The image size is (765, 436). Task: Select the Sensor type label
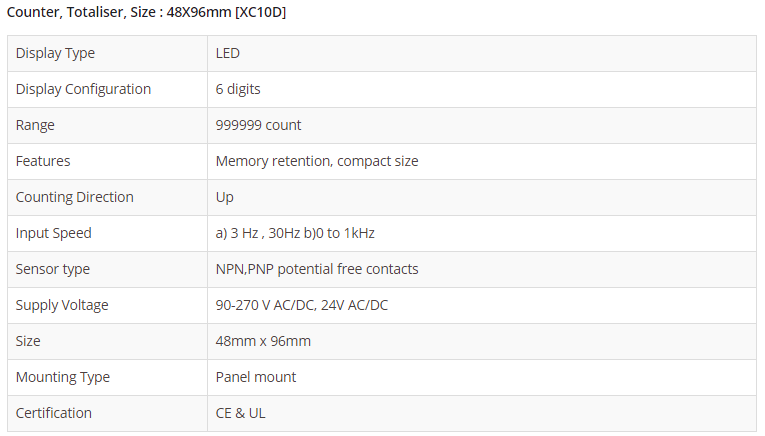click(x=52, y=269)
